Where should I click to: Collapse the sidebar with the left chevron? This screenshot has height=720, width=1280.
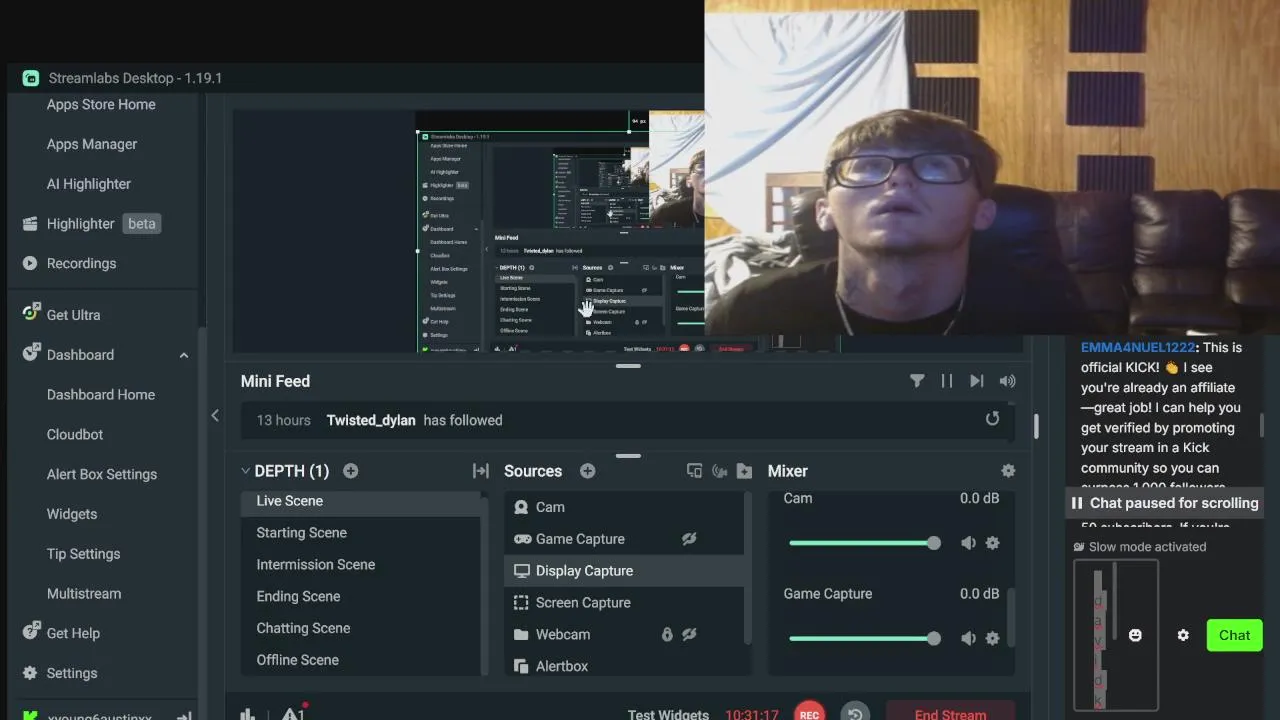tap(214, 415)
